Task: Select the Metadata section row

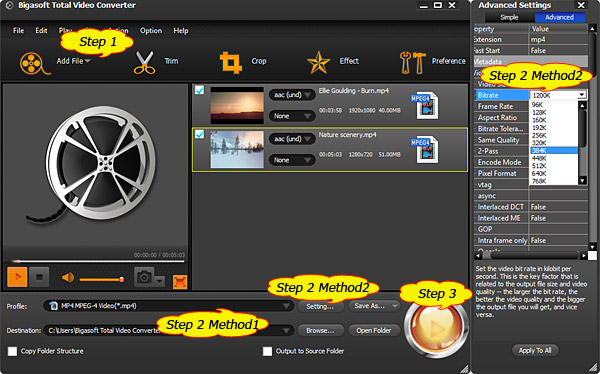Action: click(530, 61)
